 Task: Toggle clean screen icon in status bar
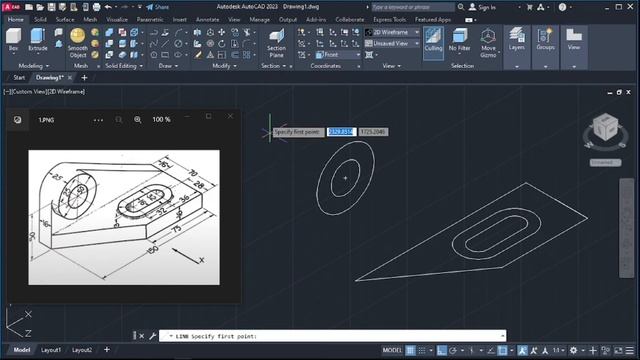(x=619, y=350)
